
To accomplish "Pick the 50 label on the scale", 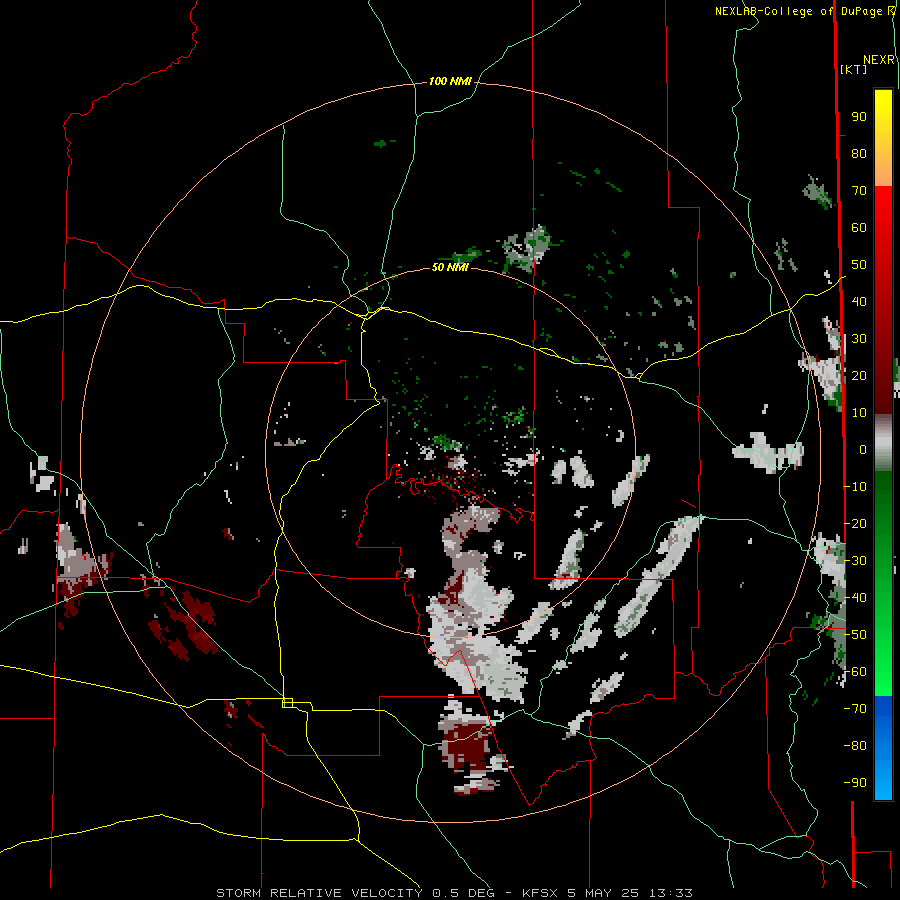I will (x=859, y=265).
